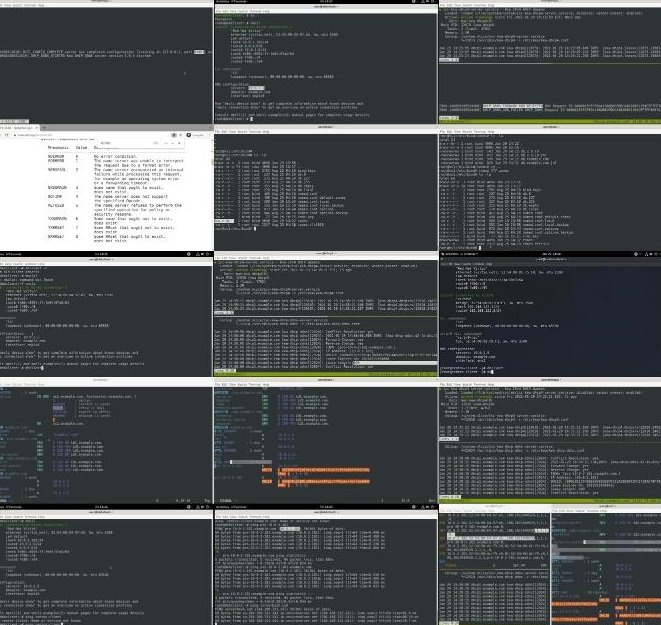The image size is (661, 625).
Task: Click the clock in the ping-output thumbnail's top bar
Action: point(325,507)
